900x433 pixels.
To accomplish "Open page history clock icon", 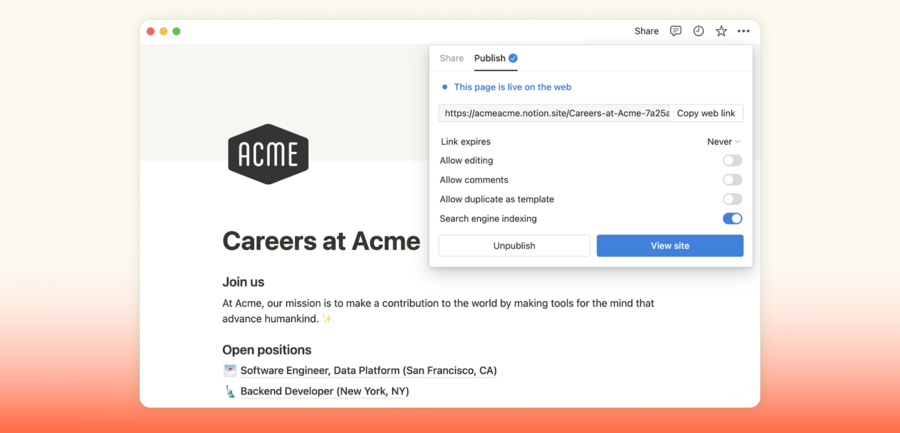I will (698, 31).
